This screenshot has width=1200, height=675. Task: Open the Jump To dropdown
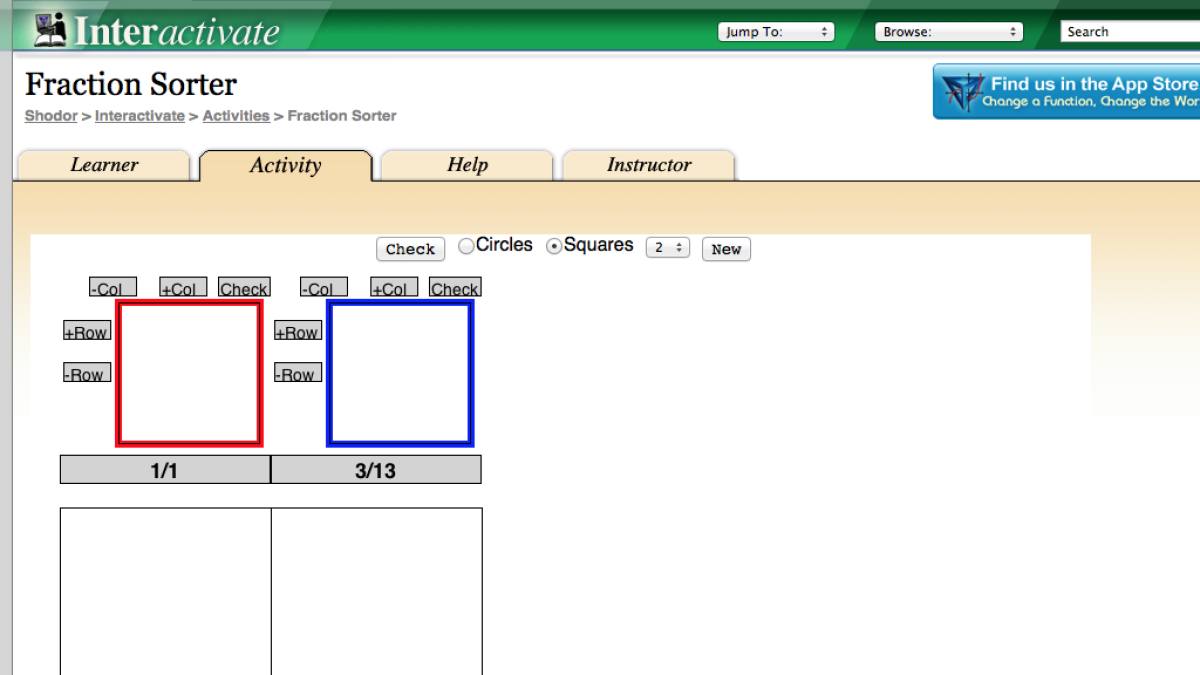tap(775, 31)
